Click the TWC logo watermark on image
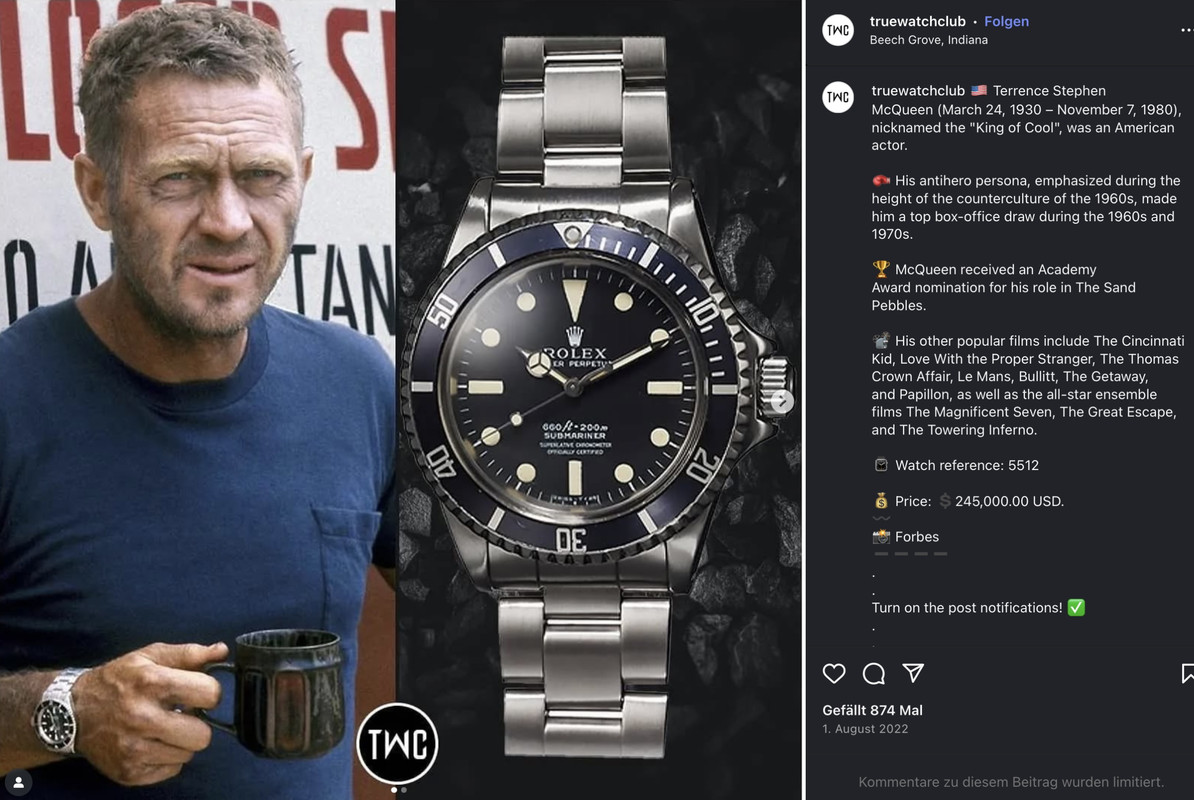1194x800 pixels. coord(397,744)
